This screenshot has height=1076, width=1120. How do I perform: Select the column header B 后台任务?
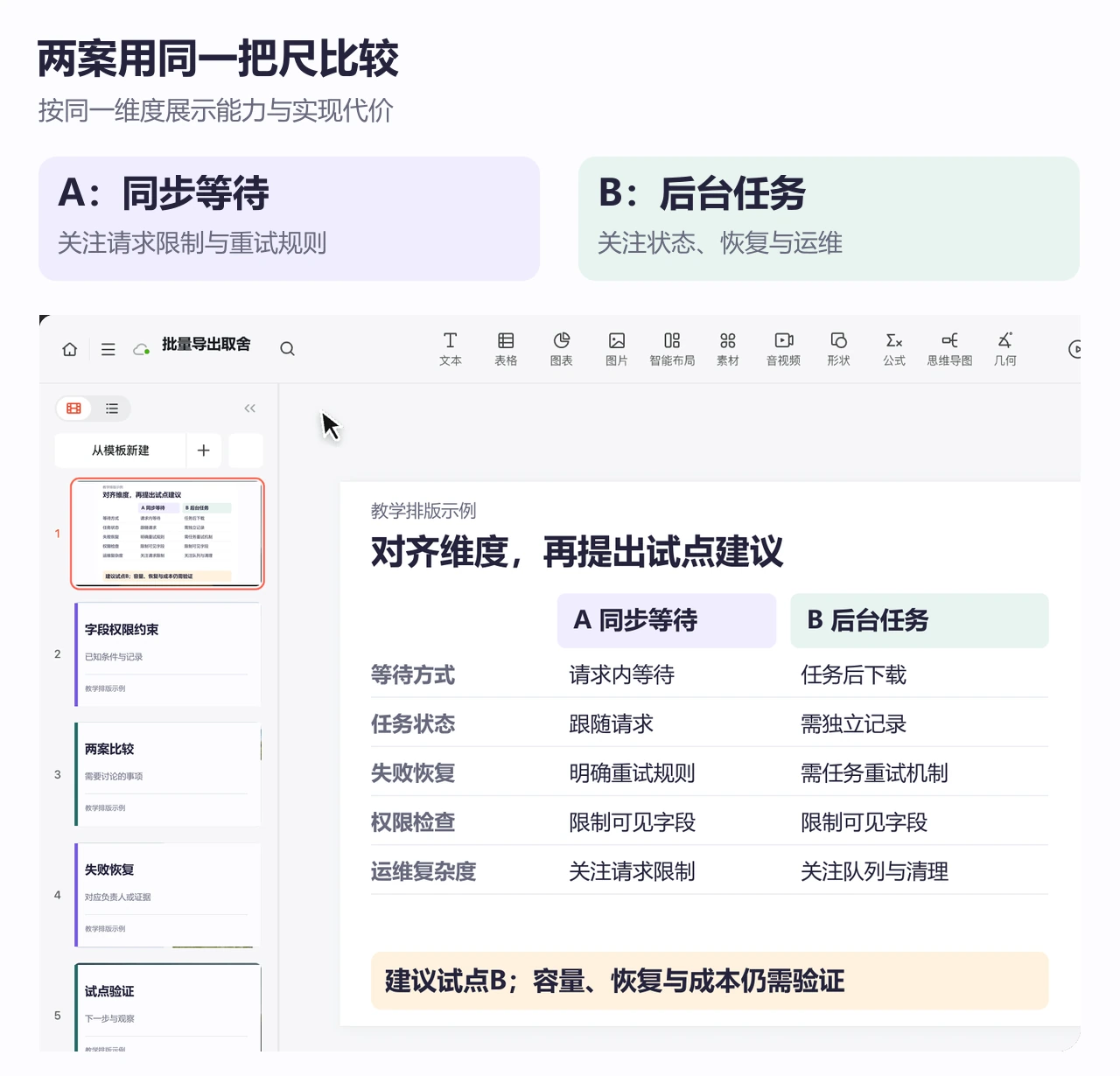click(x=920, y=621)
